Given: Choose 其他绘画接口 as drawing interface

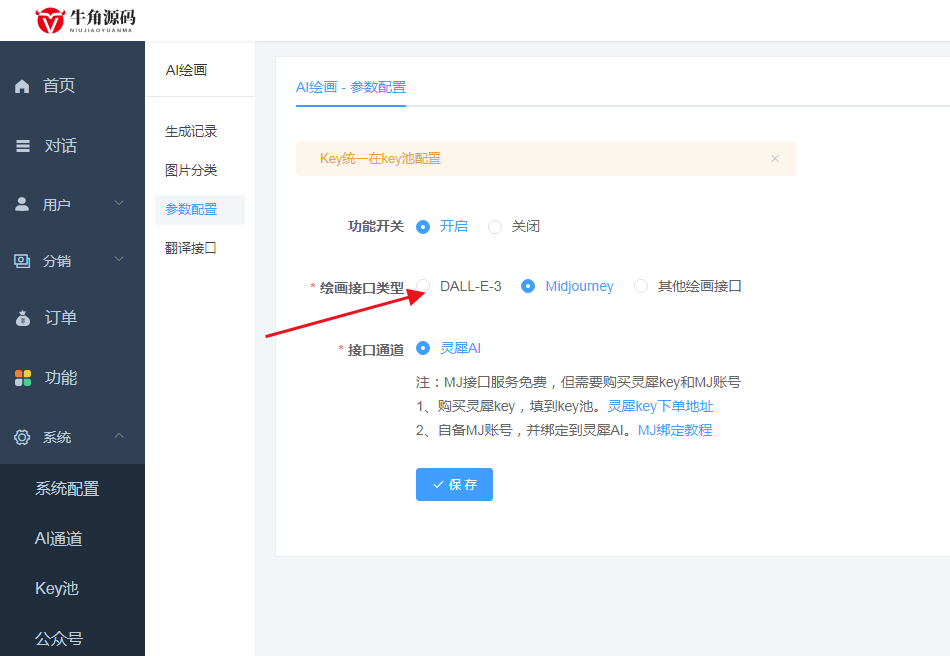Looking at the screenshot, I should coord(640,286).
